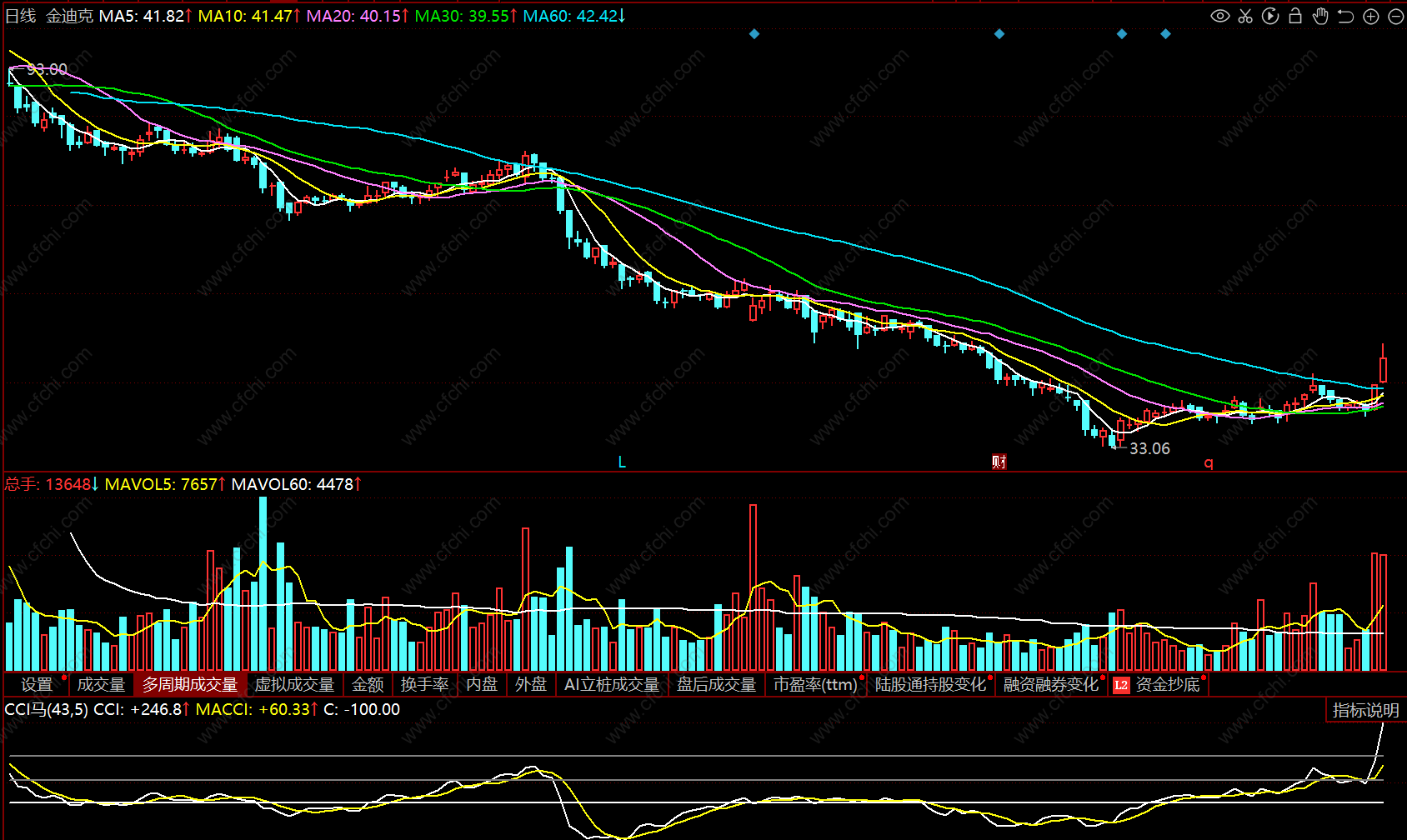The image size is (1407, 840).
Task: Click the CCI: +246.8 value label
Action: [142, 709]
